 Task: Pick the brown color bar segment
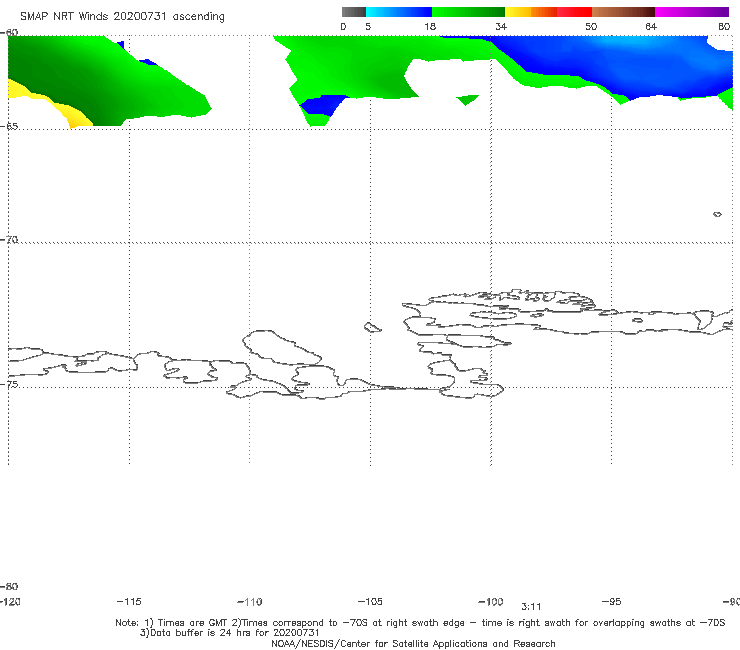point(623,12)
